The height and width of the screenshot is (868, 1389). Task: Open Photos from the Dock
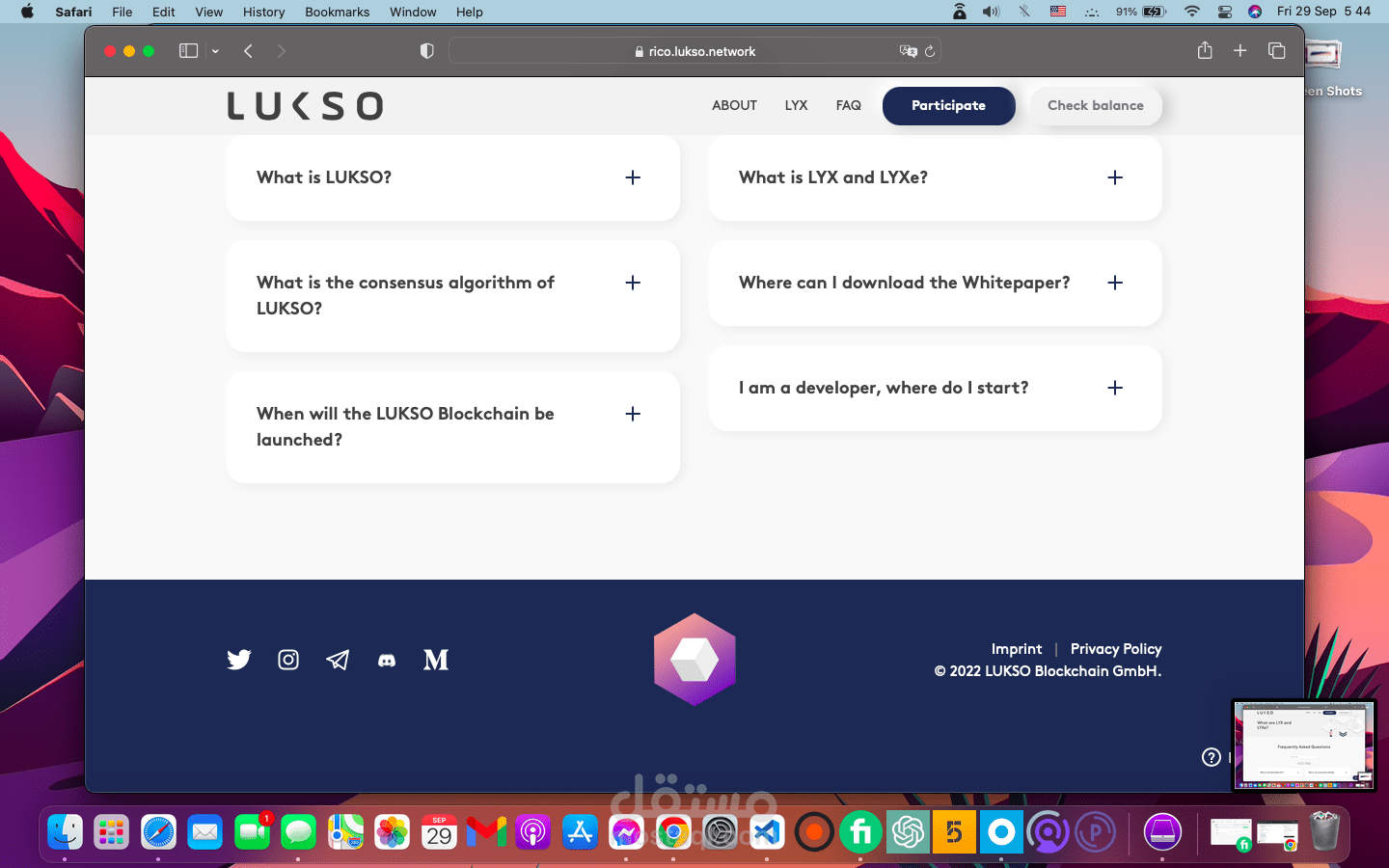coord(393,831)
